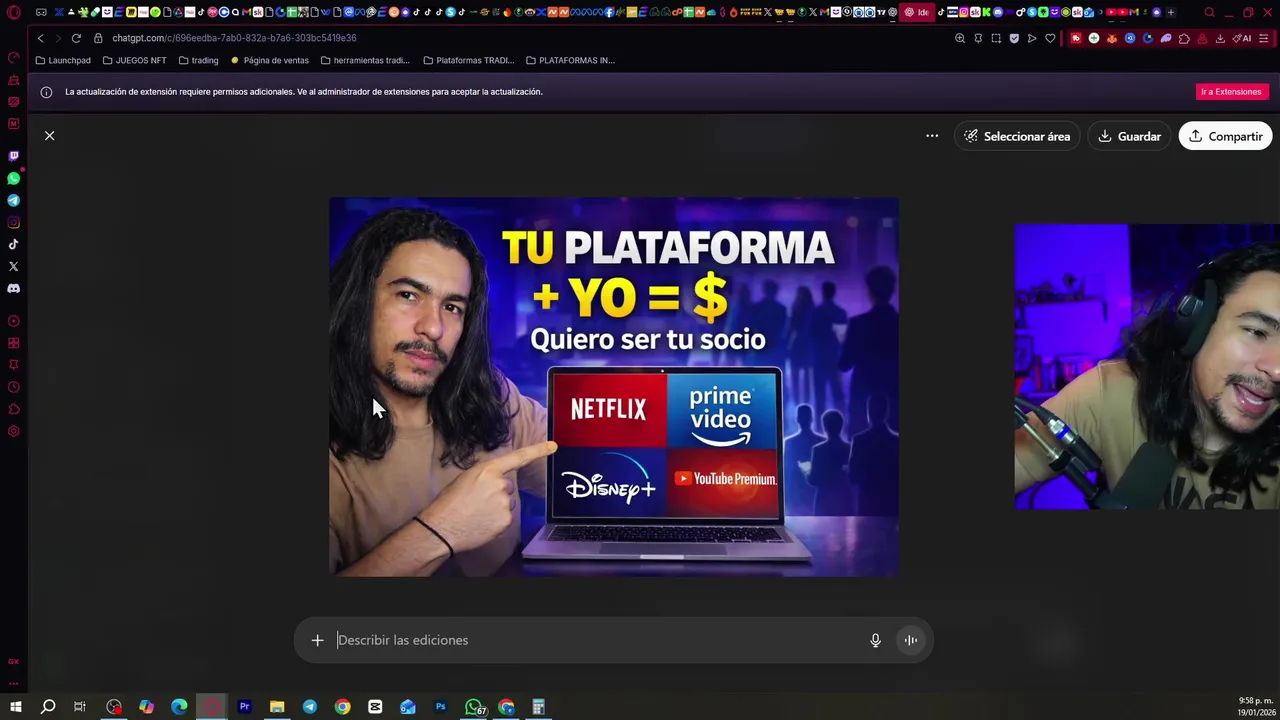Open X (Twitter) in the Opera sidebar
This screenshot has height=720, width=1280.
(14, 266)
